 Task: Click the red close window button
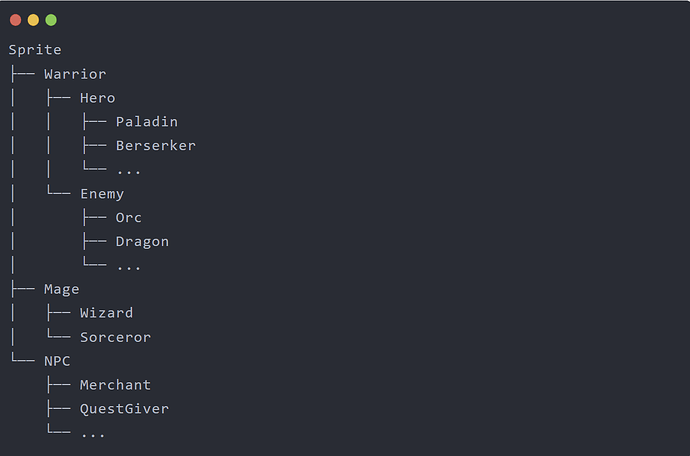tap(15, 20)
